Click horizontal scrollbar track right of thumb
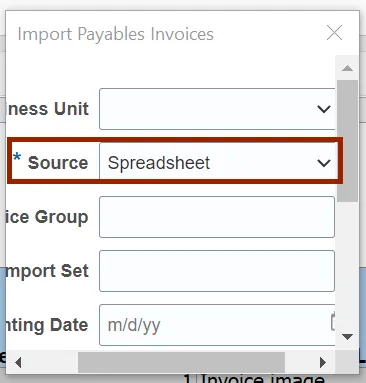 coord(299,362)
